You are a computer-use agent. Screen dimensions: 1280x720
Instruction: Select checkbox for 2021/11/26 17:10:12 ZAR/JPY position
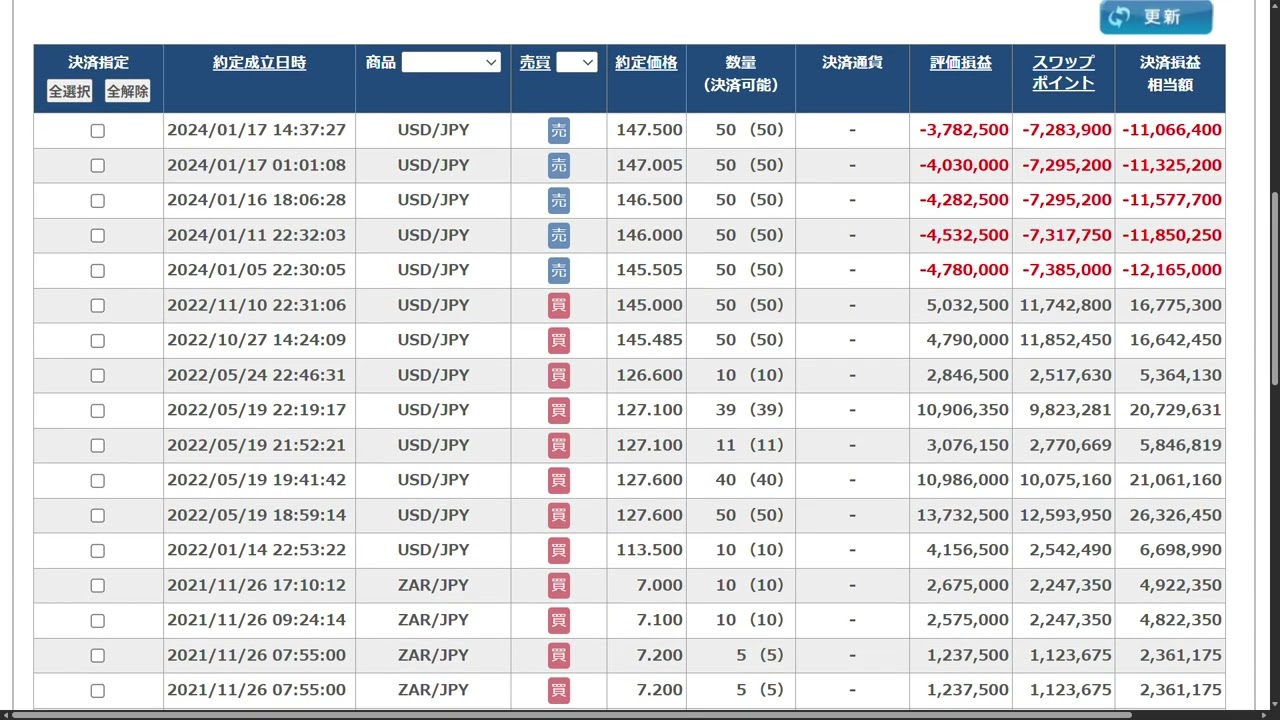97,586
